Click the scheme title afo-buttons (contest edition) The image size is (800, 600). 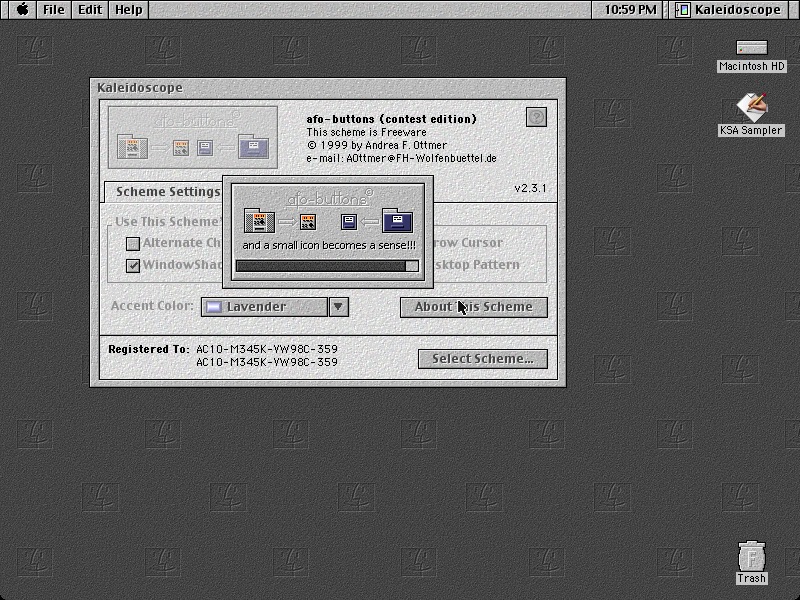(x=391, y=119)
